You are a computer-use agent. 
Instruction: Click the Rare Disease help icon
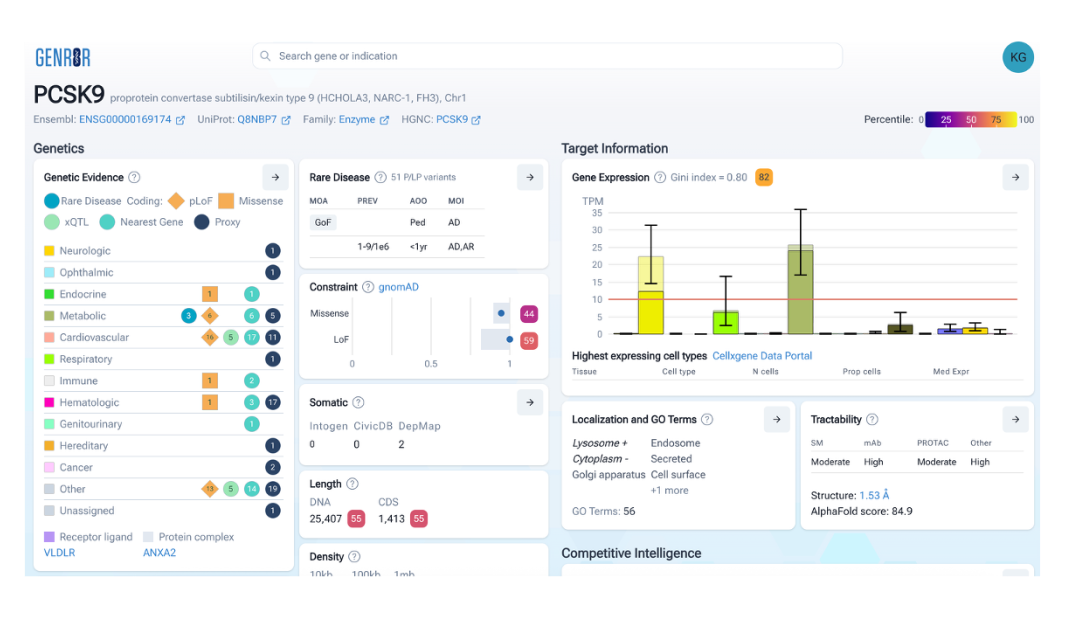(379, 178)
